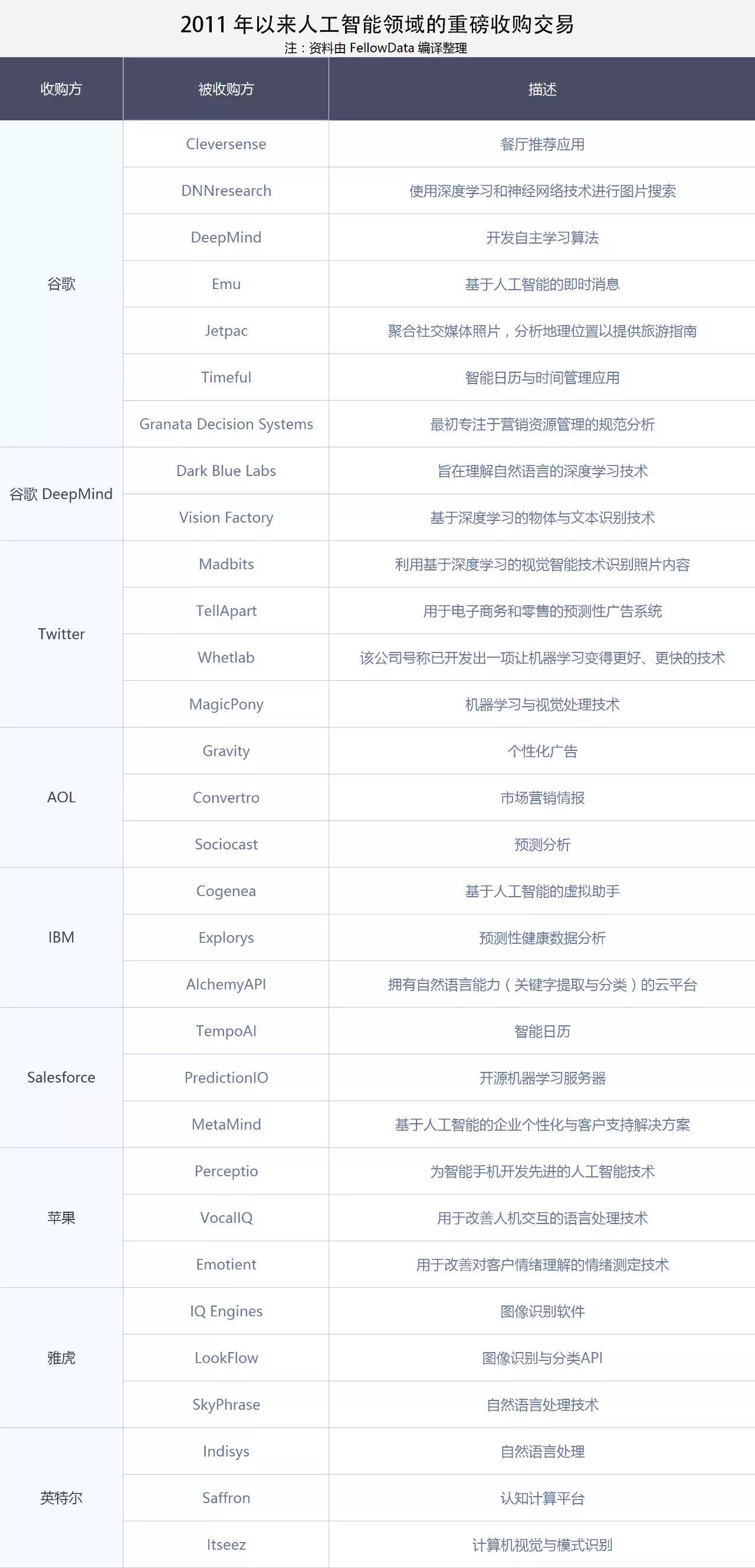This screenshot has width=755, height=1568.
Task: Click the description 餐厅推荐应用
Action: tap(542, 145)
